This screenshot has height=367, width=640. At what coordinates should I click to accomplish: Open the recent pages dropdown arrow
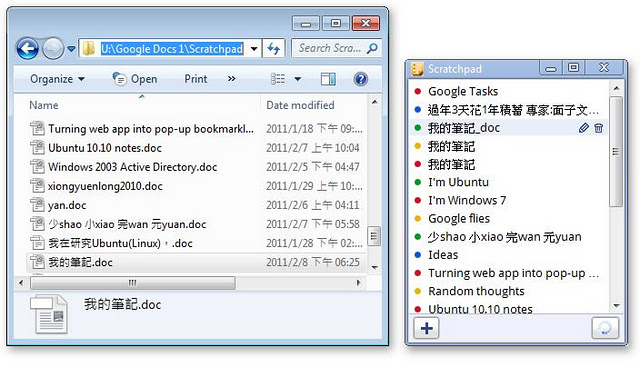71,49
